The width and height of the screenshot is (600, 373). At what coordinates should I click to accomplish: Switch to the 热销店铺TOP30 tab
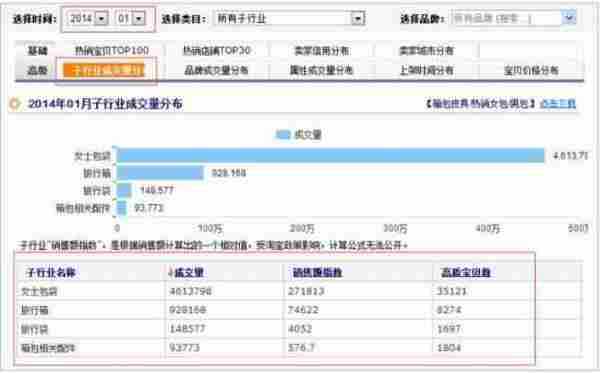(x=217, y=50)
